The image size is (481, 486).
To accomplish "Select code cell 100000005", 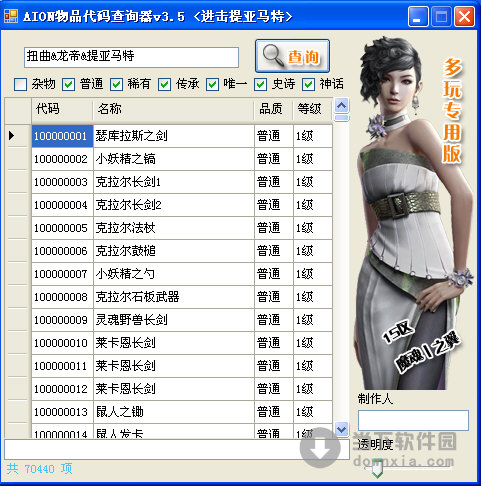I will click(62, 228).
